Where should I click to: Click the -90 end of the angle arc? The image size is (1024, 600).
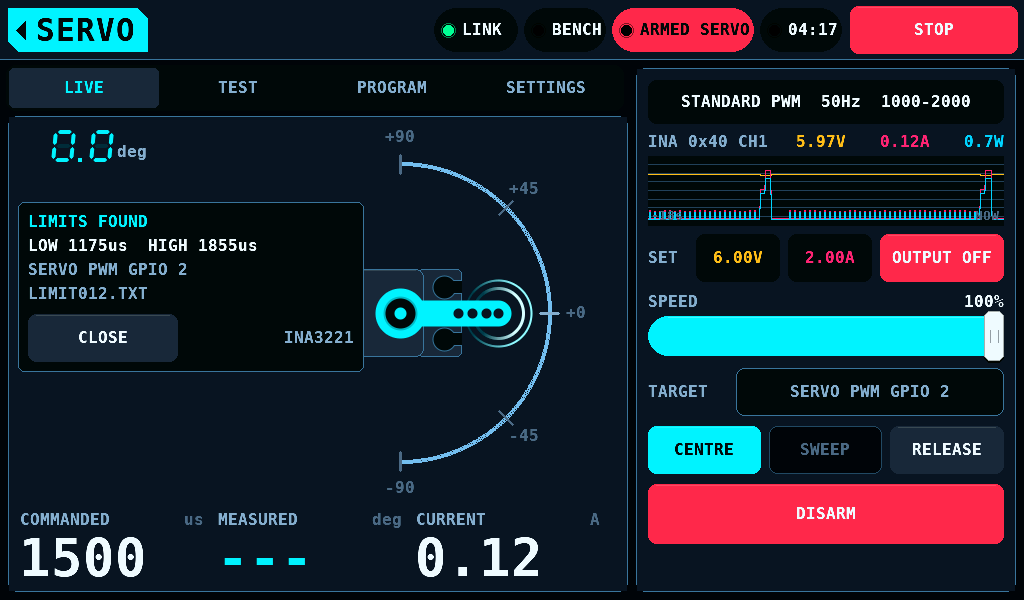coord(401,462)
